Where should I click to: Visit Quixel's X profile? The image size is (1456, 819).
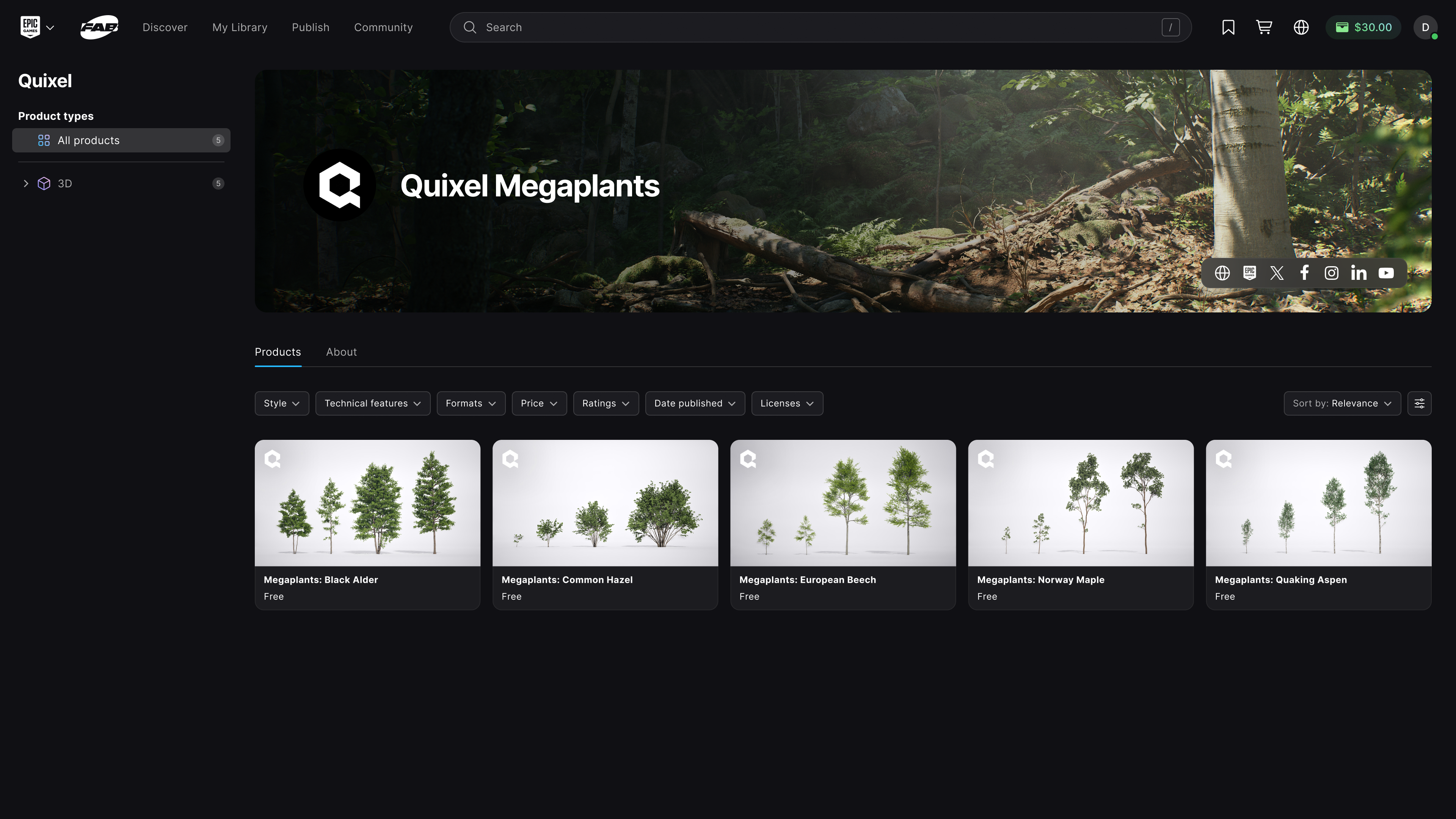[1277, 273]
